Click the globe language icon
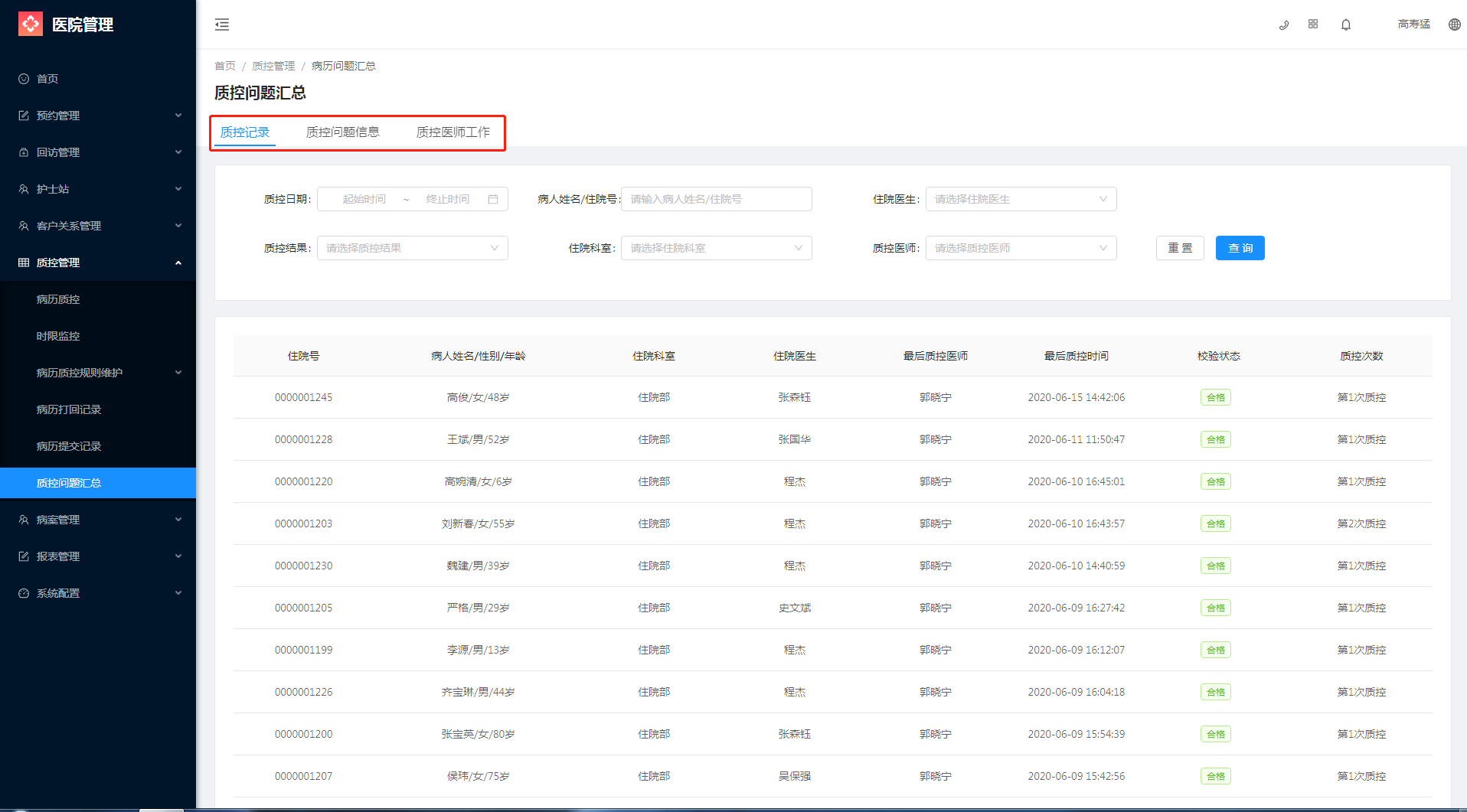 [1455, 24]
